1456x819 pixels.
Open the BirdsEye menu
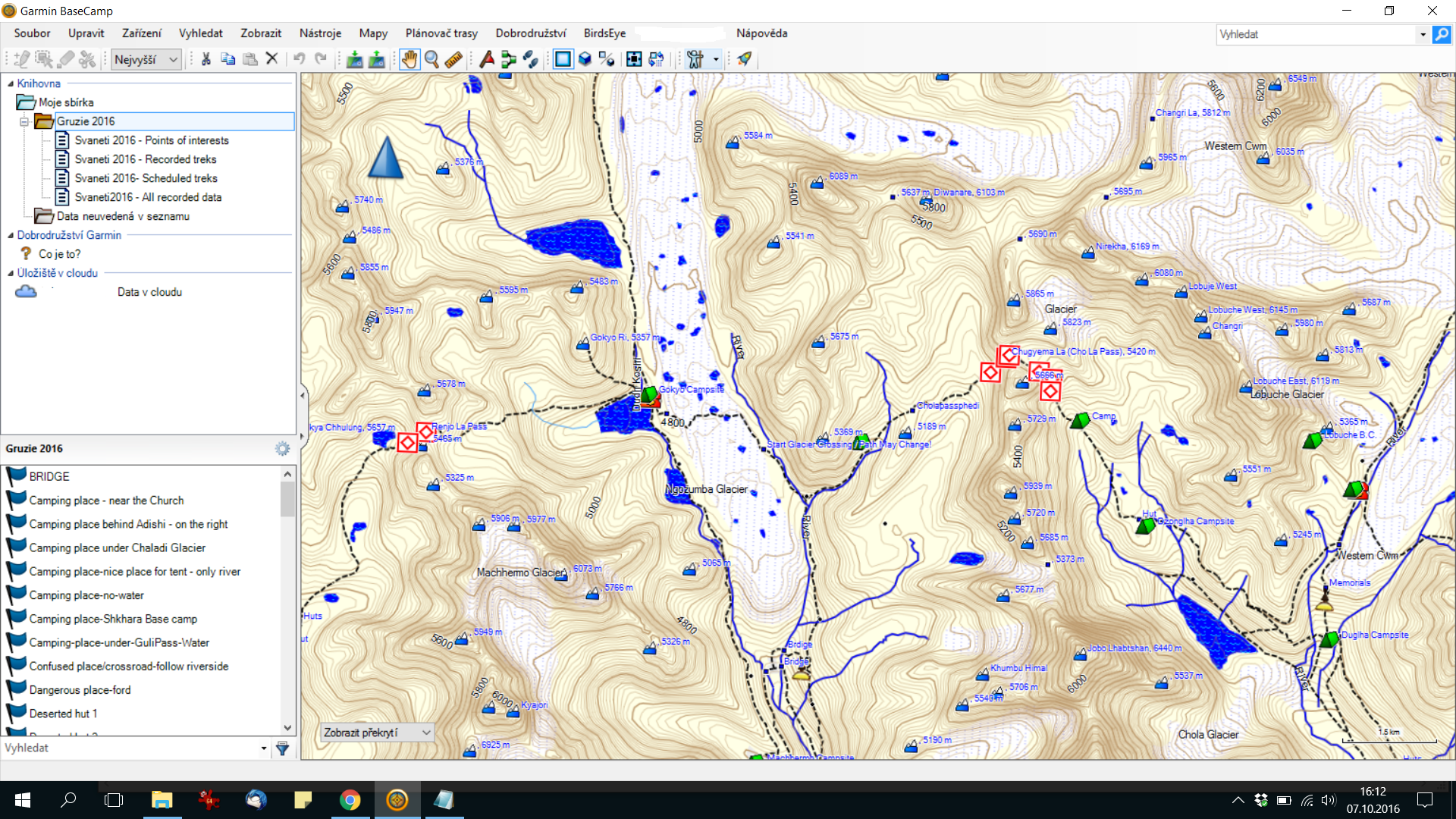[604, 33]
